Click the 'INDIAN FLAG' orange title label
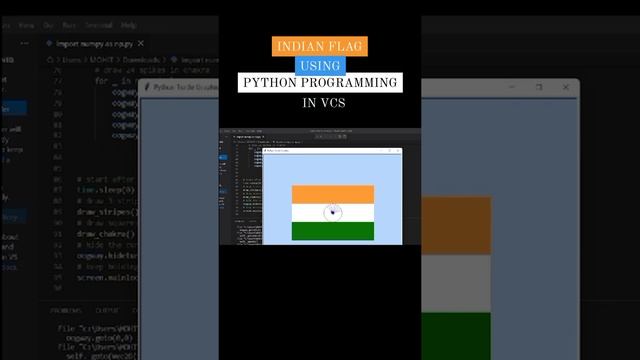This screenshot has height=360, width=640. (x=320, y=47)
